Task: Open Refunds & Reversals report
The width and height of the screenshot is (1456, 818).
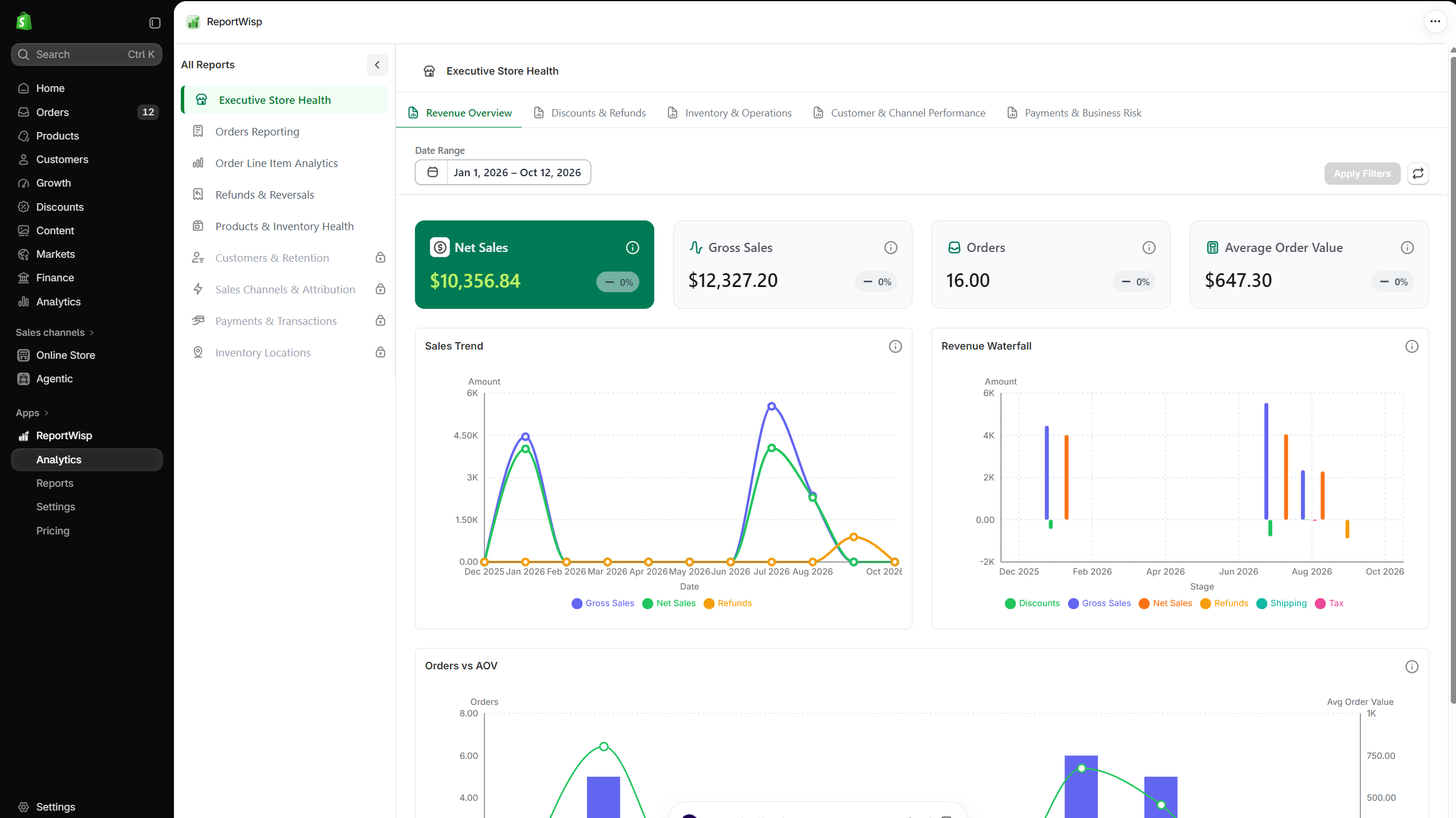Action: coord(285,195)
